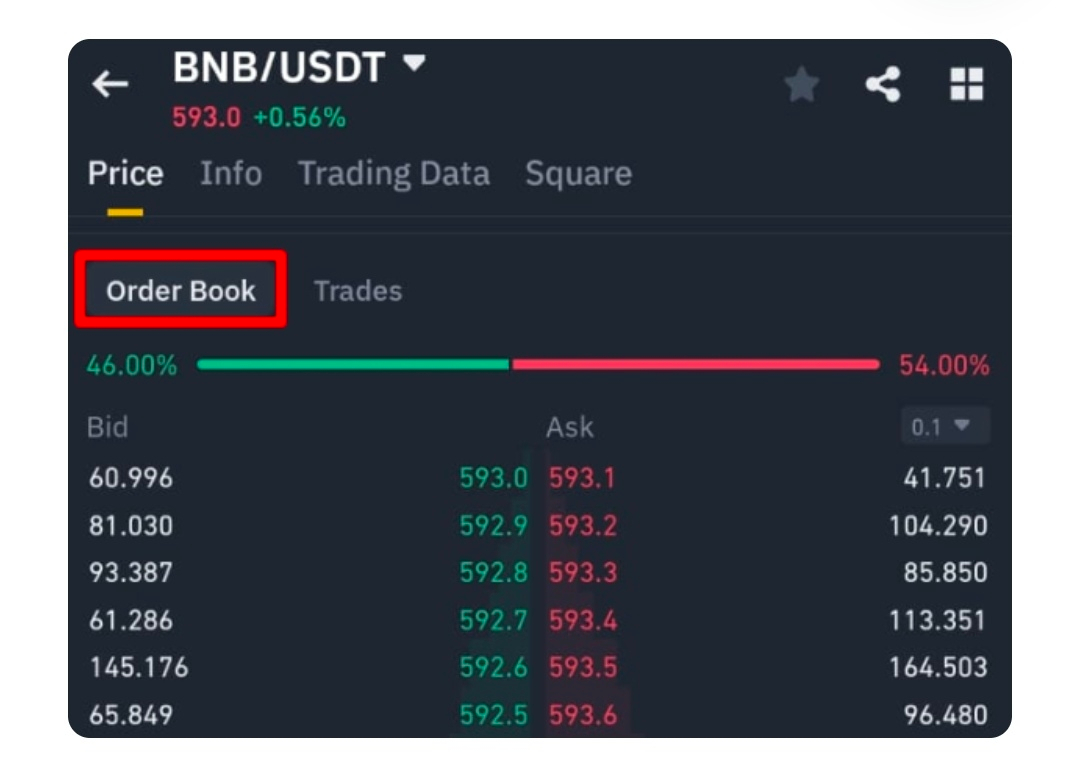
Task: Expand the BNB/USDT pair dropdown arrow
Action: [414, 63]
